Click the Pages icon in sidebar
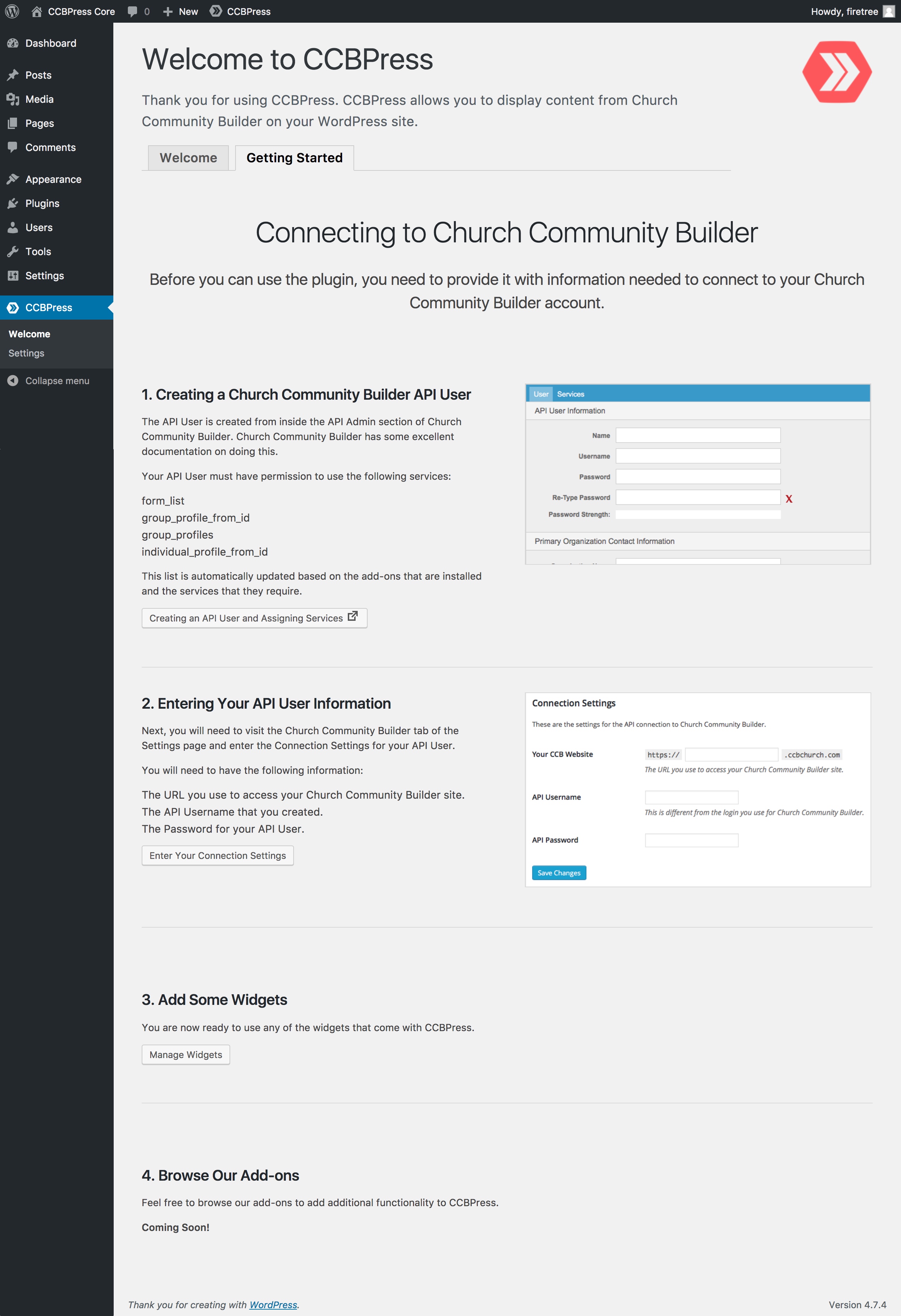The width and height of the screenshot is (901, 1316). click(x=13, y=123)
